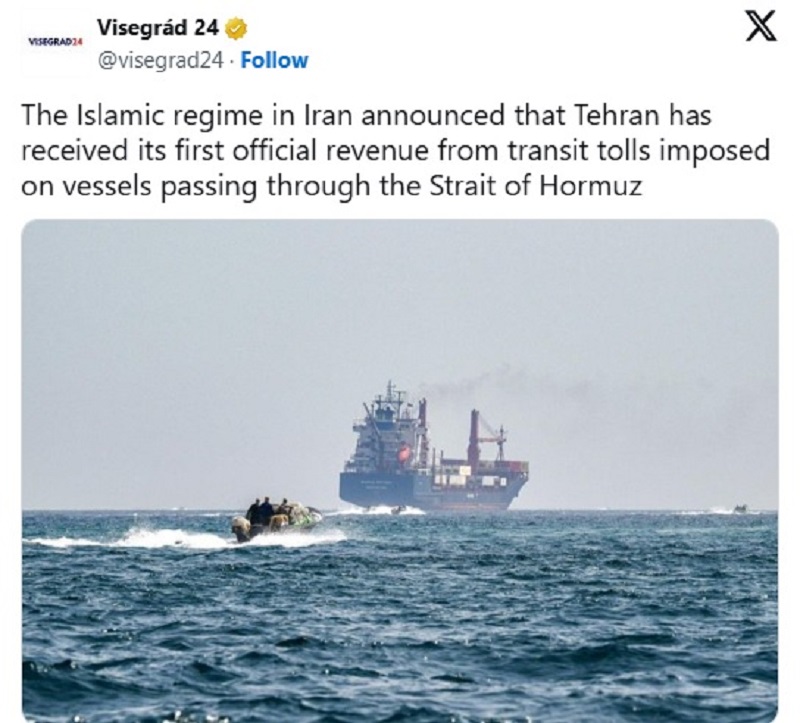Follow the @visegrad24 account
This screenshot has width=800, height=723.
[274, 61]
